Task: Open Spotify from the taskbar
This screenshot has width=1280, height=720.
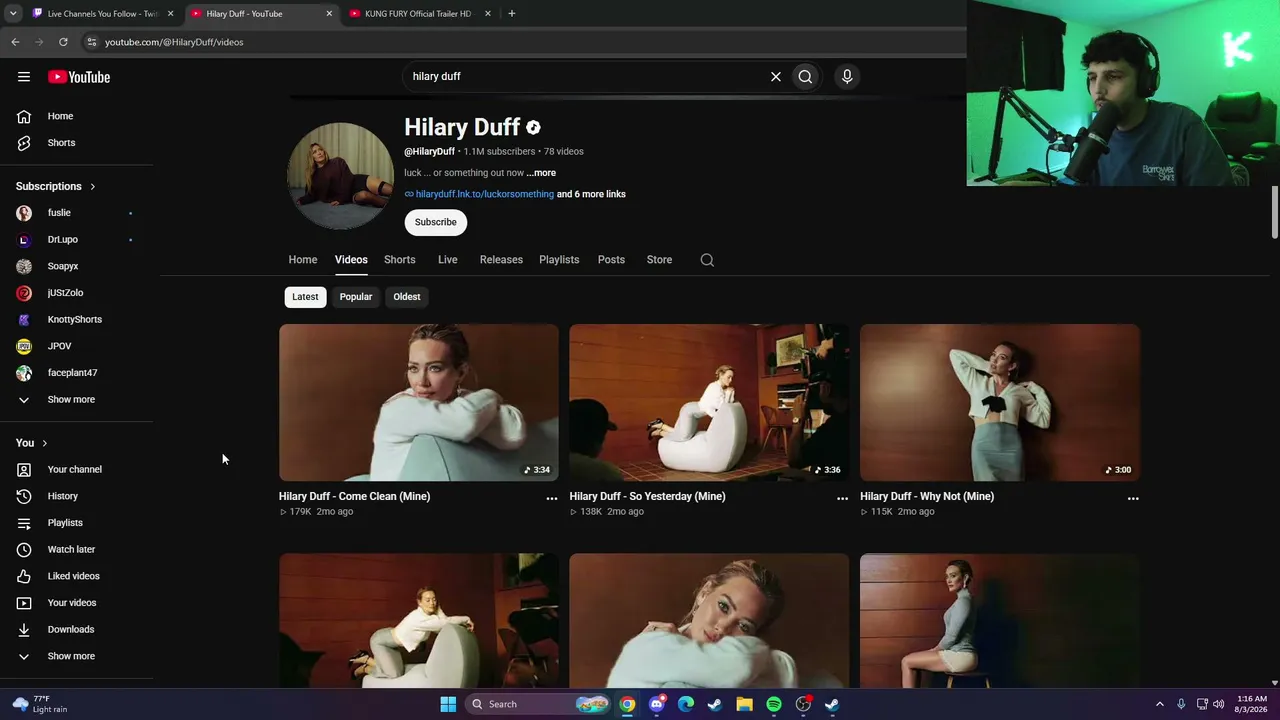Action: [774, 704]
